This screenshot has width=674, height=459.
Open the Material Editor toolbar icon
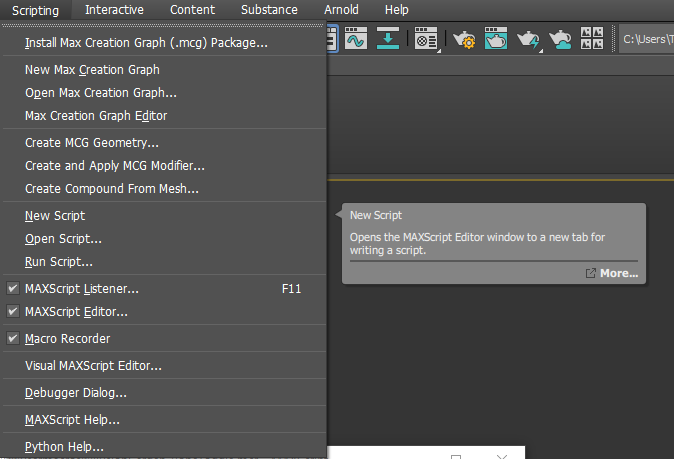click(426, 39)
